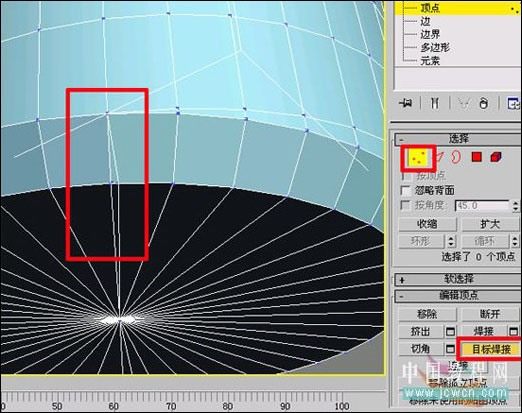The image size is (522, 413).
Task: Open Configure Modifier Sets icon
Action: [513, 103]
